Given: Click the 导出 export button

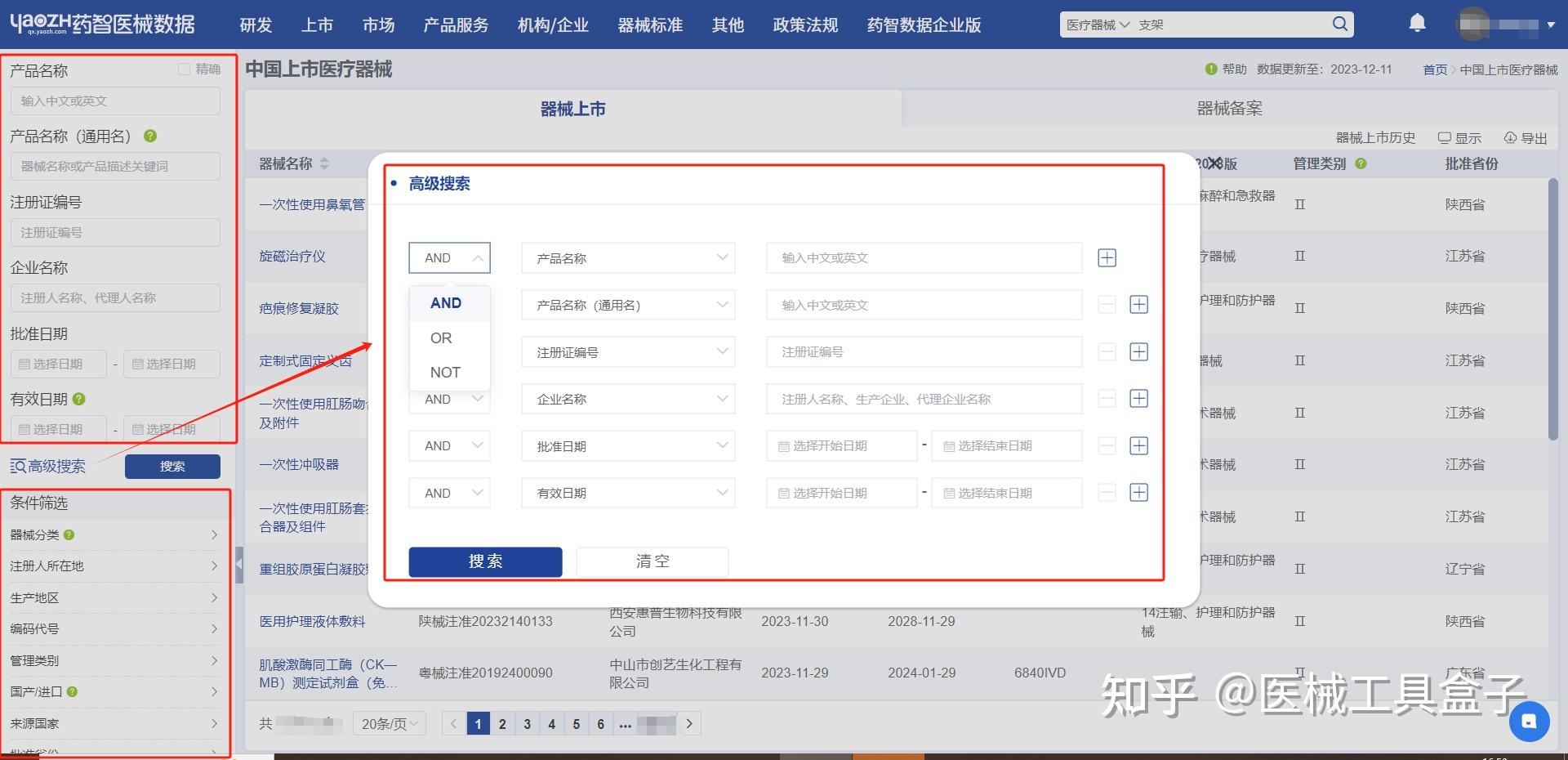Looking at the screenshot, I should click(1526, 138).
